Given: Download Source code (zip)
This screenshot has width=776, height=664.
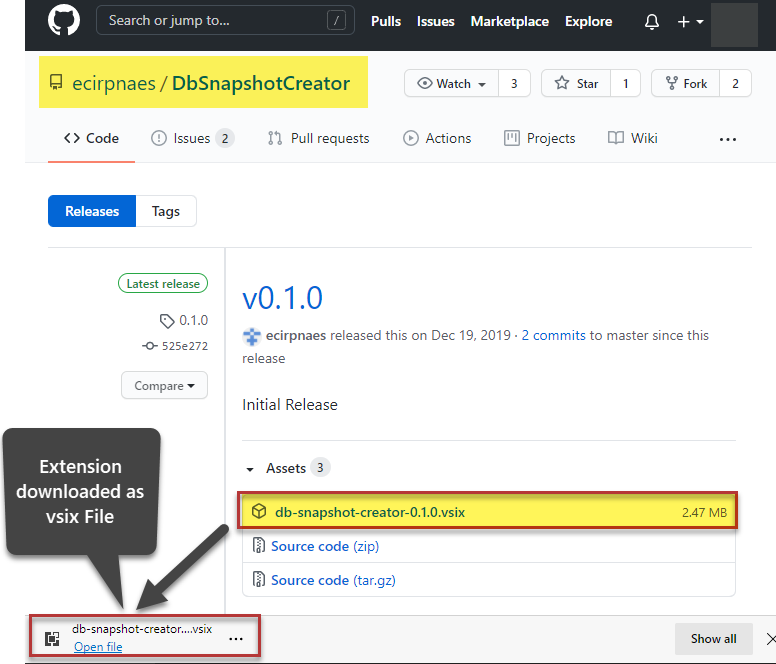Looking at the screenshot, I should tap(325, 546).
